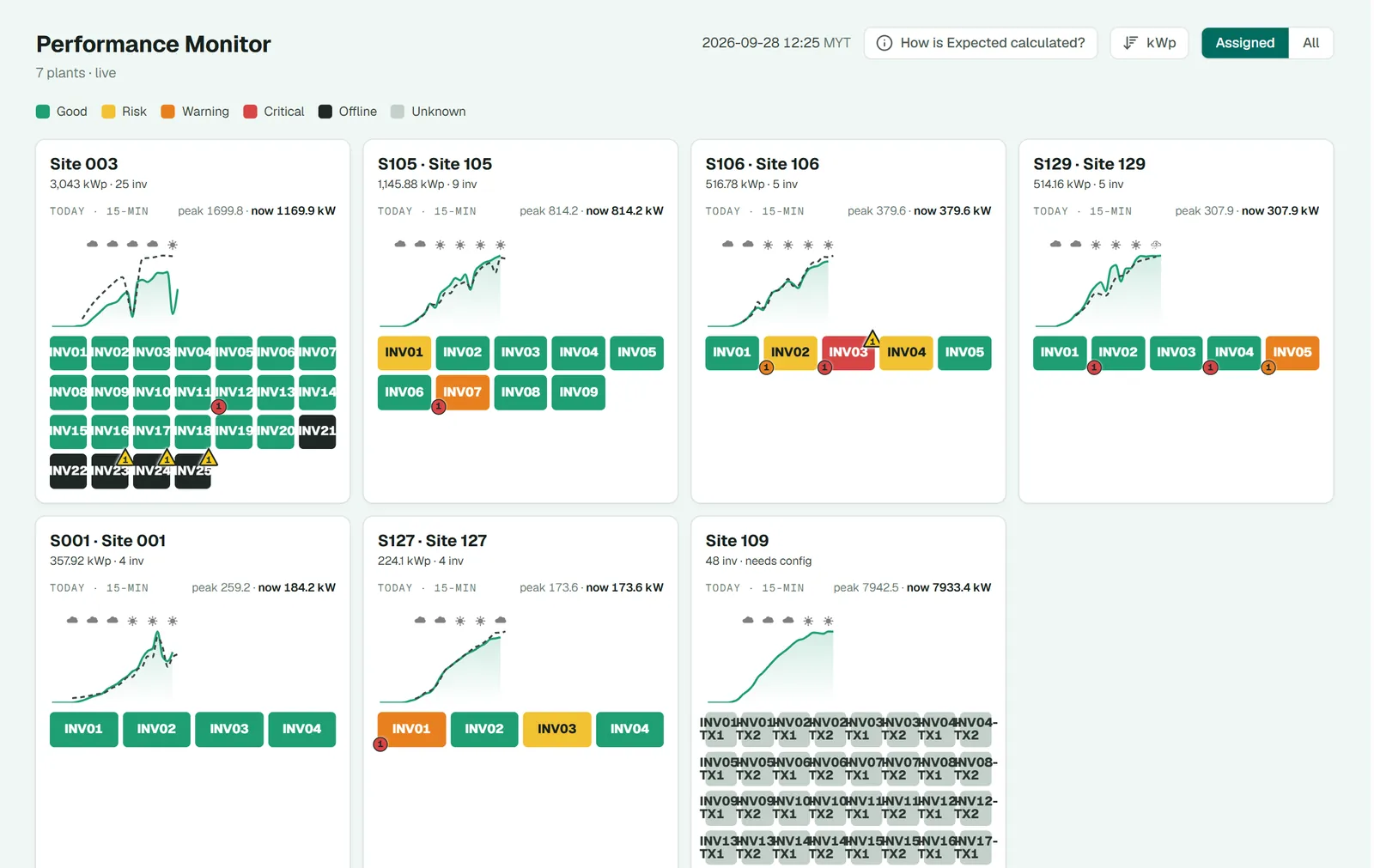Image resolution: width=1374 pixels, height=868 pixels.
Task: Open the S127 · Site 127 card title
Action: (x=432, y=541)
